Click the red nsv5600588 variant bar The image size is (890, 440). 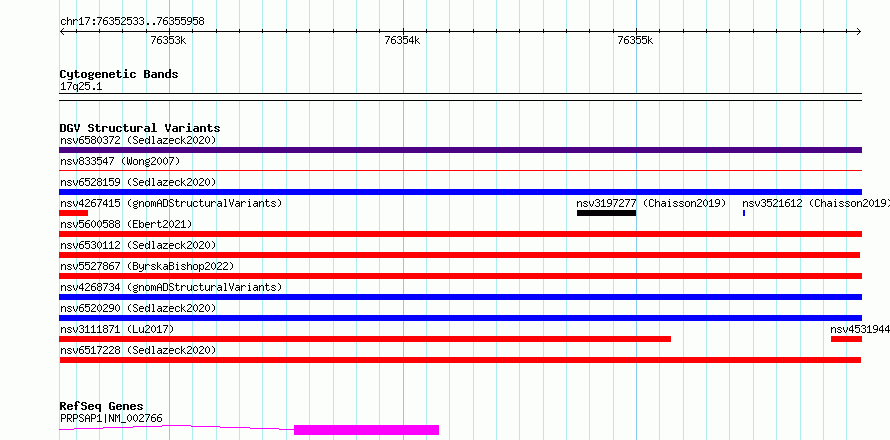click(460, 234)
